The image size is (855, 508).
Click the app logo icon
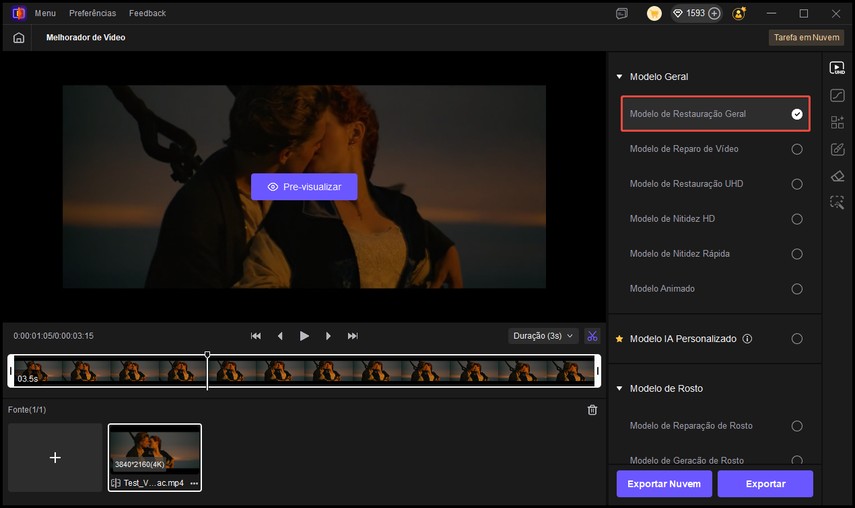[x=19, y=13]
